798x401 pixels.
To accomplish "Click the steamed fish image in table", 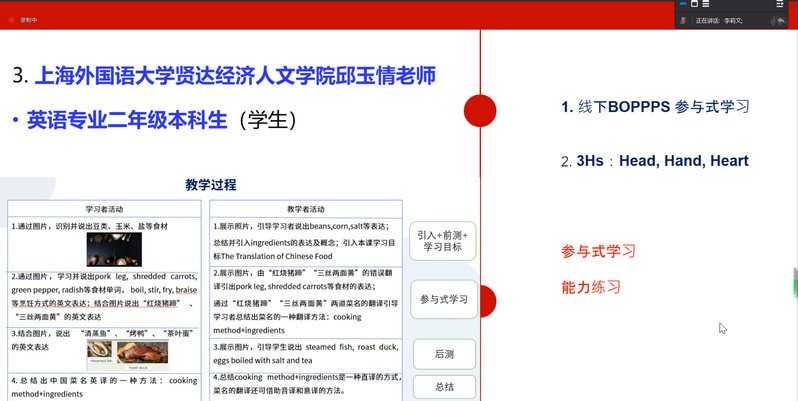I will [99, 350].
